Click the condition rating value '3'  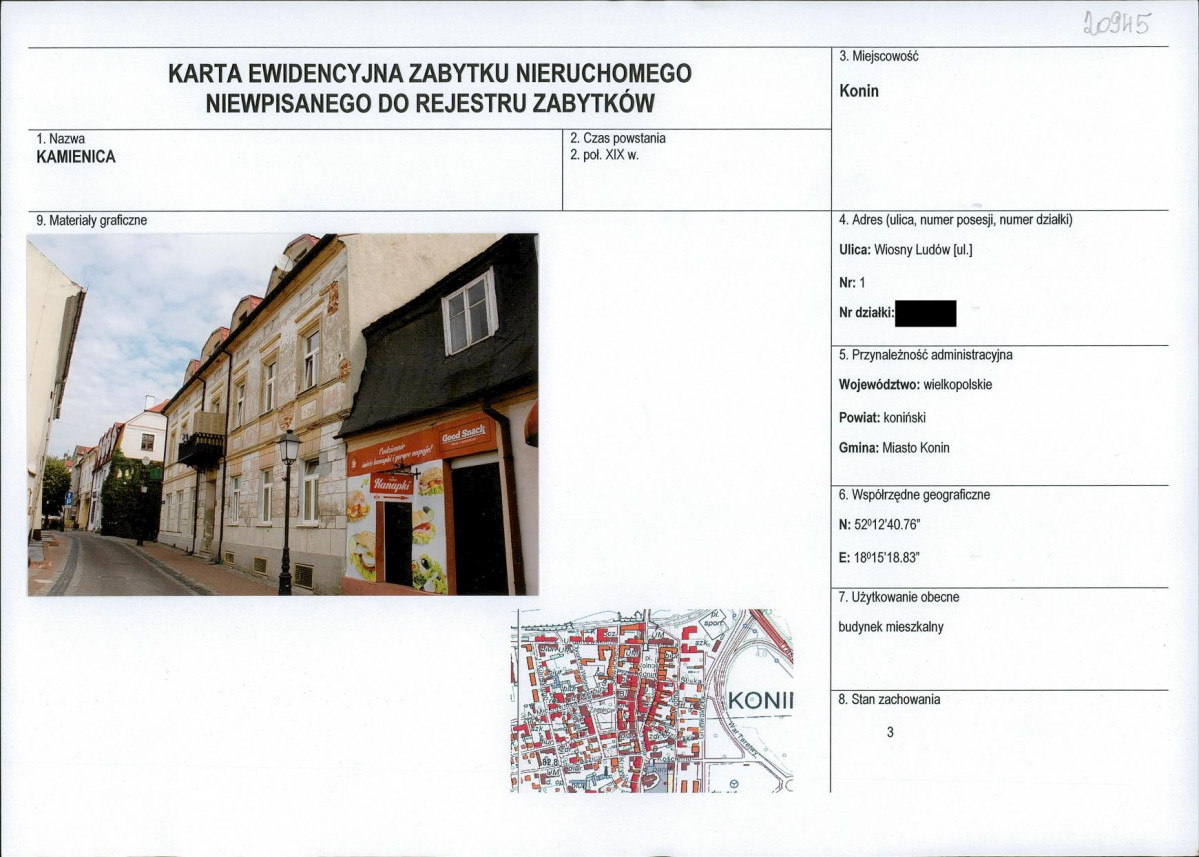(x=890, y=732)
